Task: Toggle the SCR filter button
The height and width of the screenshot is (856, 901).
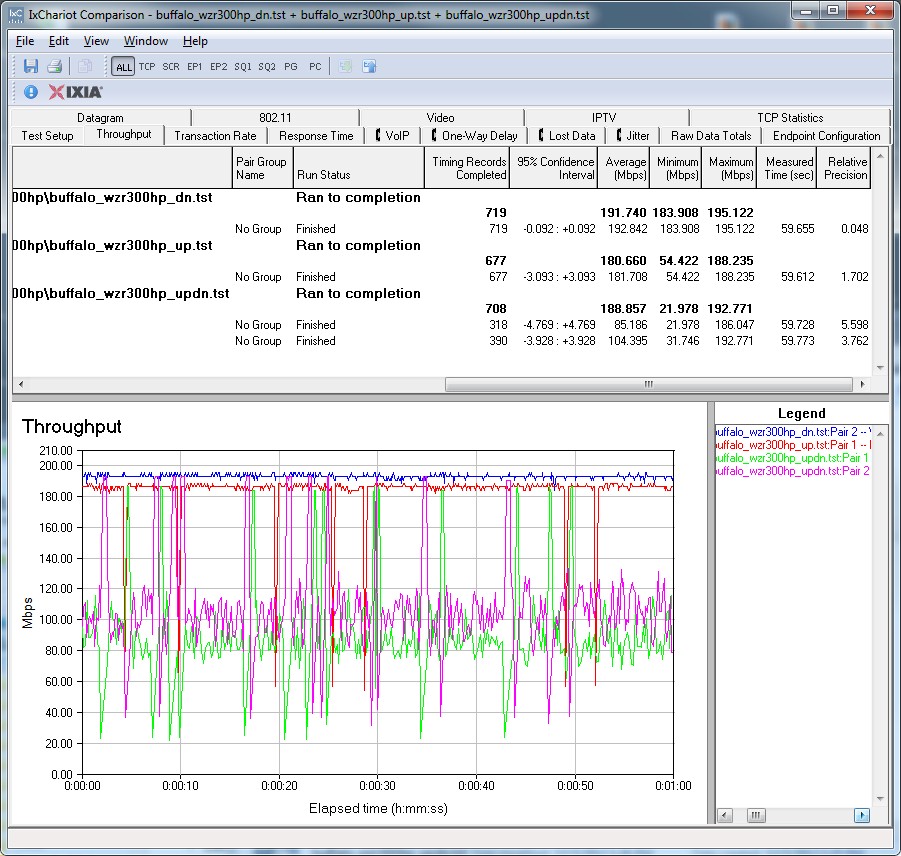Action: (x=171, y=67)
